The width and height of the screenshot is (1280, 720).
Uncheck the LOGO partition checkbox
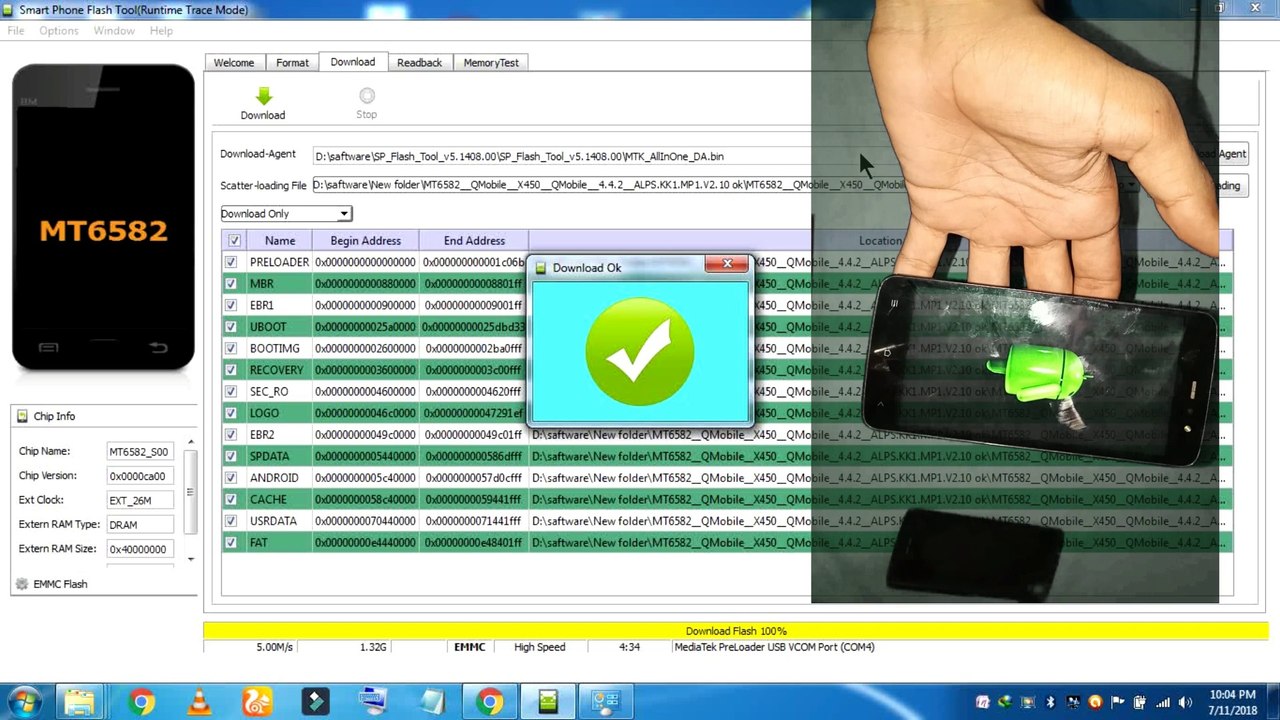[231, 413]
